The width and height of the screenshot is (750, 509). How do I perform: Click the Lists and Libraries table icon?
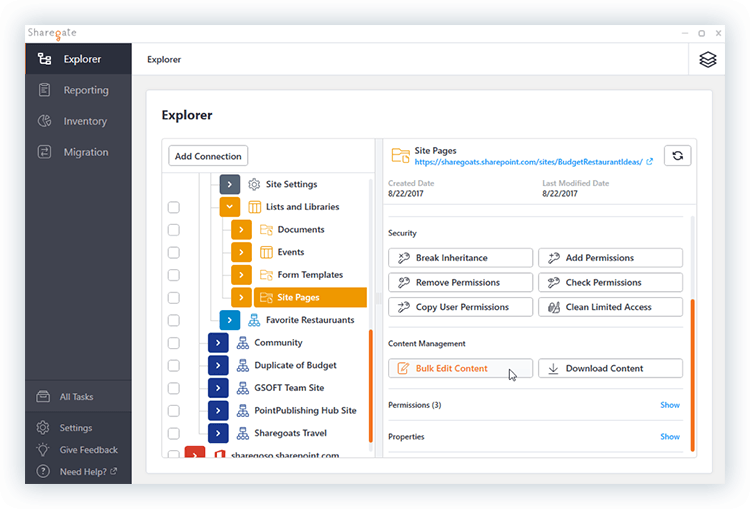(254, 207)
